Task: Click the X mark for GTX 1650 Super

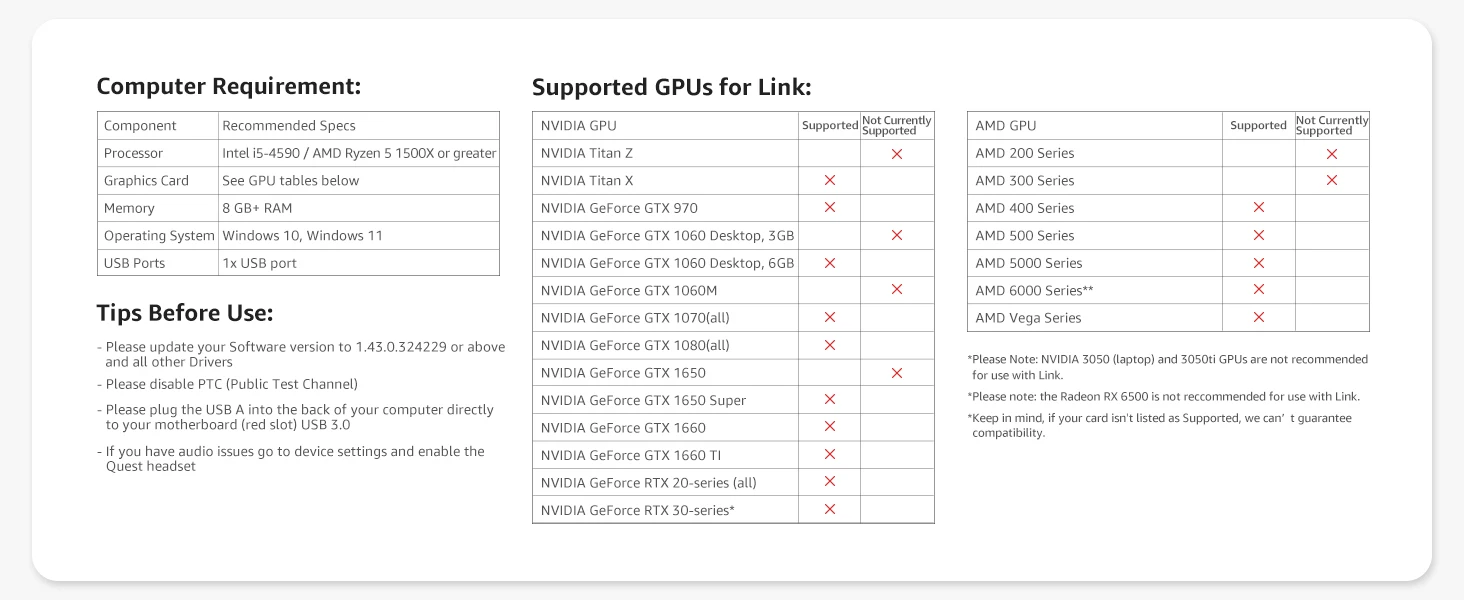Action: (829, 399)
